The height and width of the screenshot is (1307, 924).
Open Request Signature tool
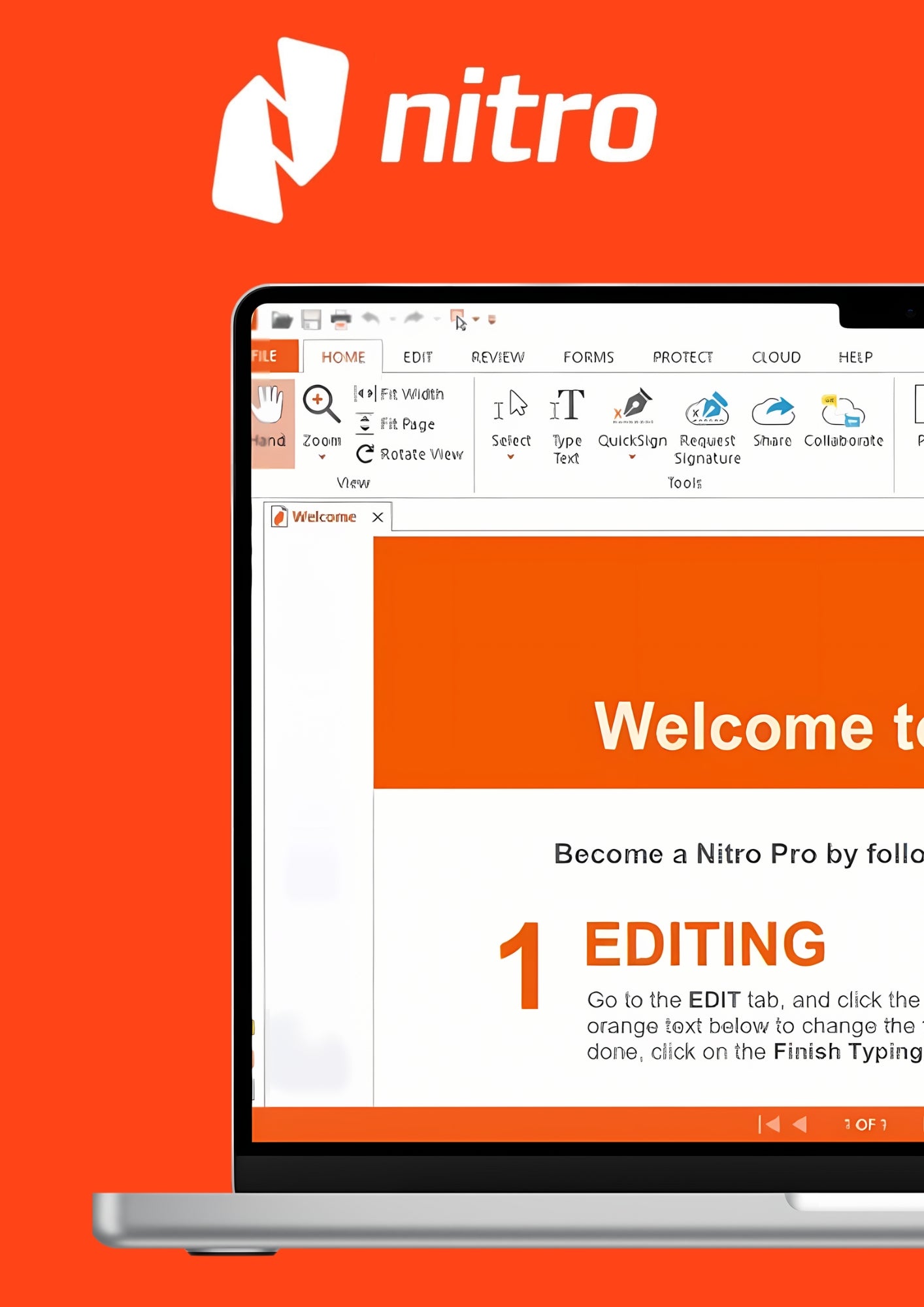tap(708, 427)
